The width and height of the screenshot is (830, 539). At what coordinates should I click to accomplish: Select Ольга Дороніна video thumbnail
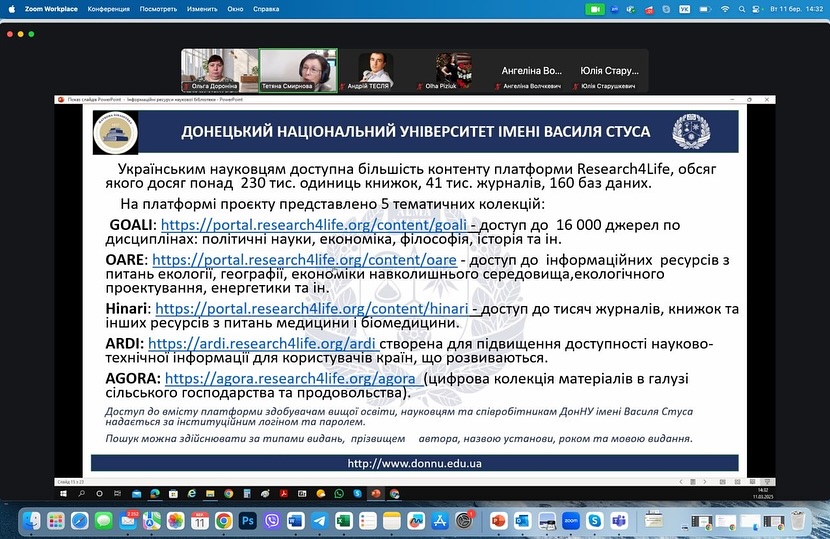coord(220,70)
